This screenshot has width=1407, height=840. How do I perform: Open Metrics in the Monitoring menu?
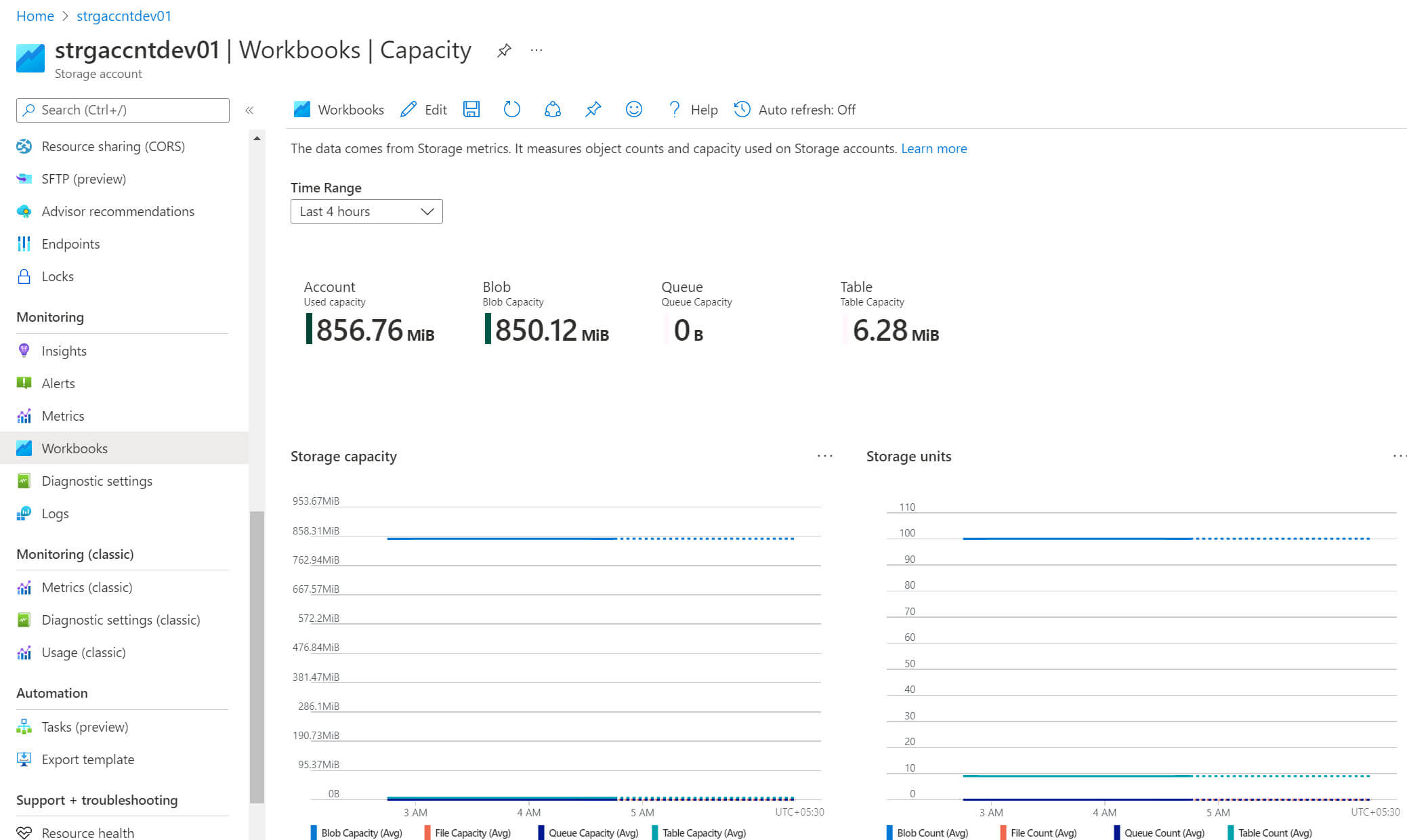pyautogui.click(x=62, y=416)
